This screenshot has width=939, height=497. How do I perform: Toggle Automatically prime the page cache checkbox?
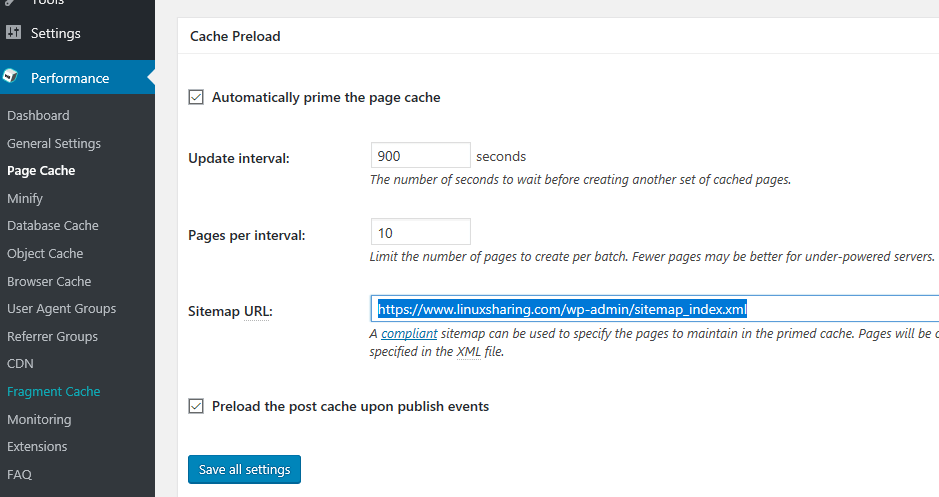tap(196, 97)
